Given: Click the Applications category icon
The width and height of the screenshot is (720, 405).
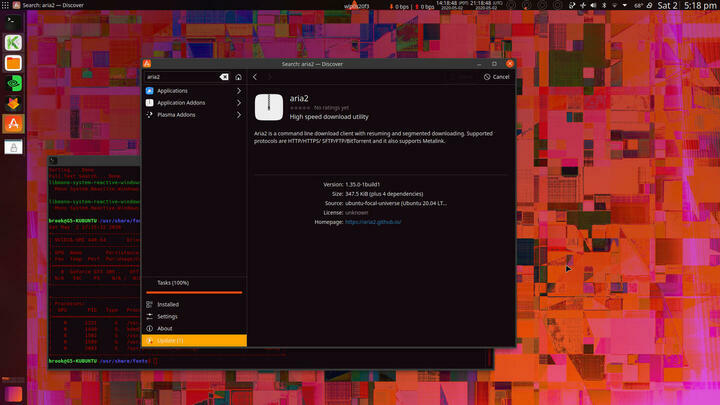Looking at the screenshot, I should pyautogui.click(x=150, y=91).
